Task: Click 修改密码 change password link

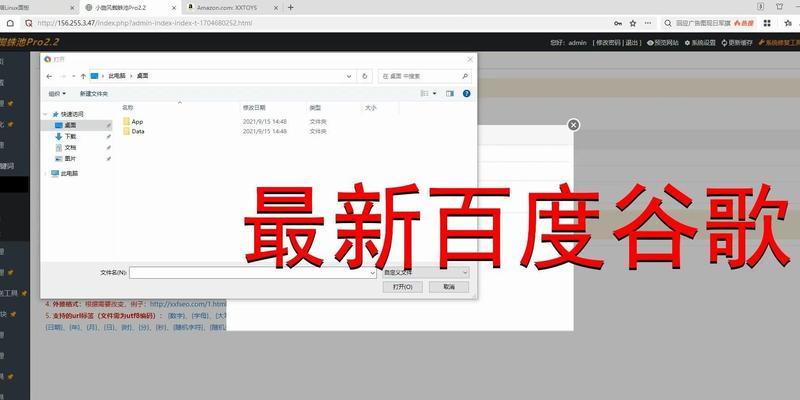Action: [608, 43]
